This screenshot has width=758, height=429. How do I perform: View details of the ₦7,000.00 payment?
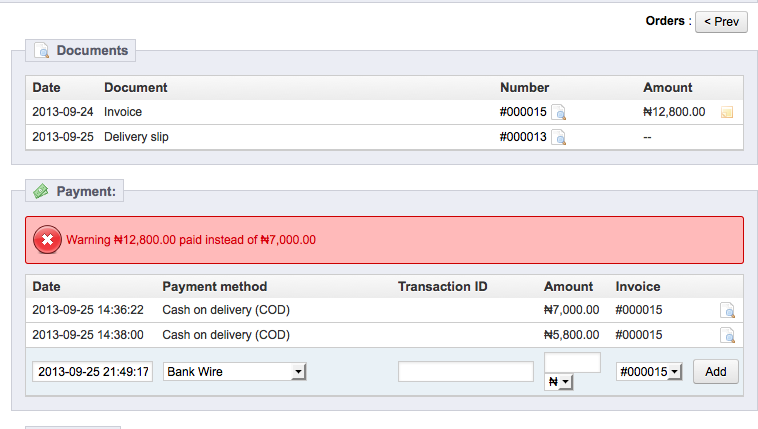click(x=727, y=311)
